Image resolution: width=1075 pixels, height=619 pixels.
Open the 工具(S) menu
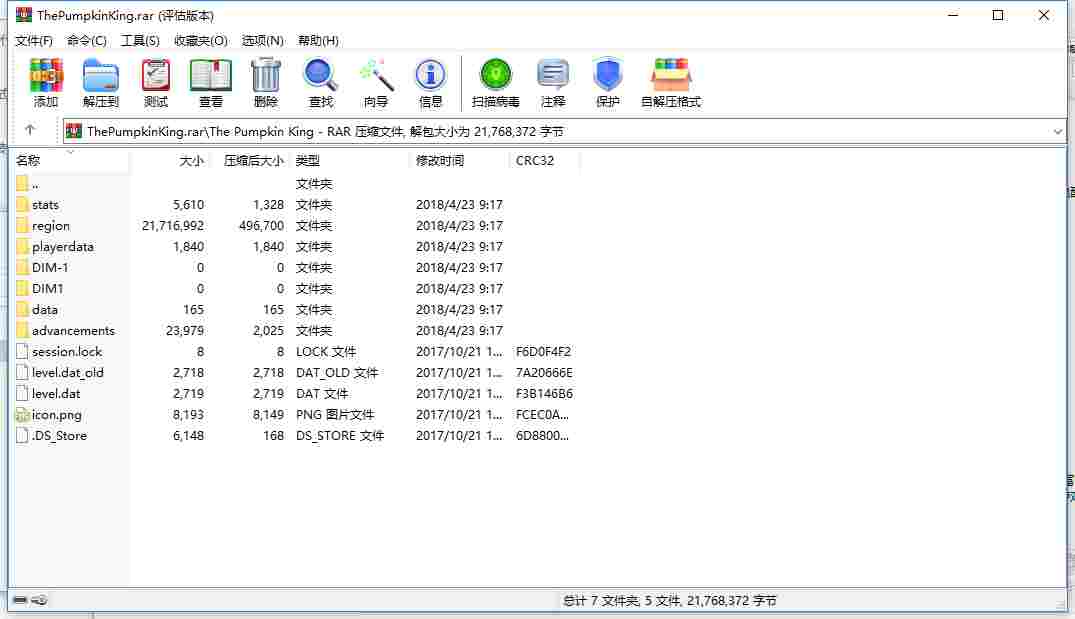tap(140, 40)
